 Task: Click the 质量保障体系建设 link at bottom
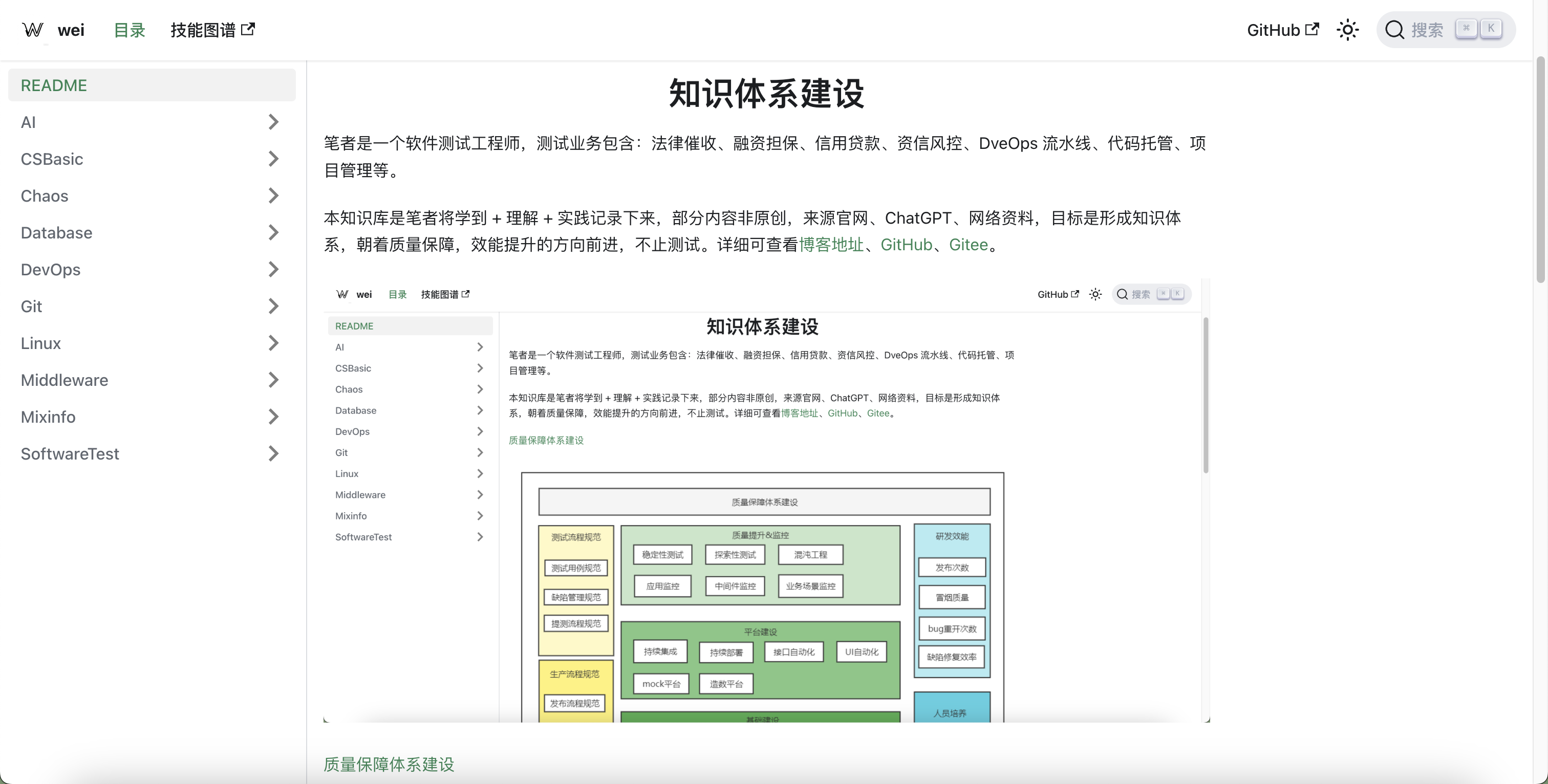(389, 764)
